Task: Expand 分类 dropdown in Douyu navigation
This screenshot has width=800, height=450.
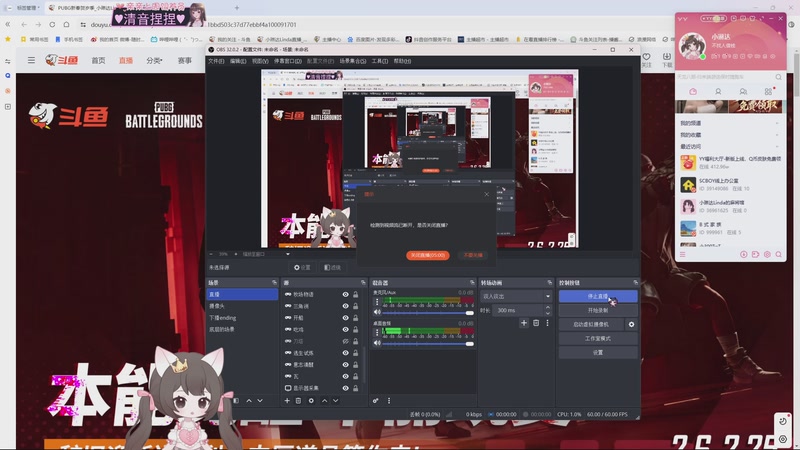Action: (154, 60)
